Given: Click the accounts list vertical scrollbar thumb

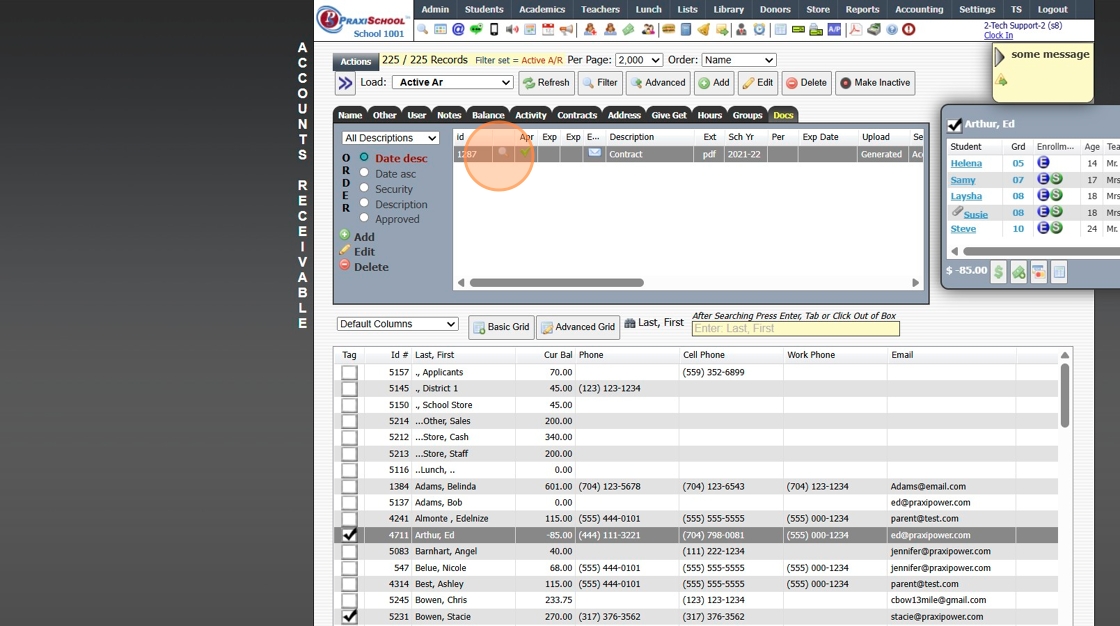Looking at the screenshot, I should (x=1064, y=396).
